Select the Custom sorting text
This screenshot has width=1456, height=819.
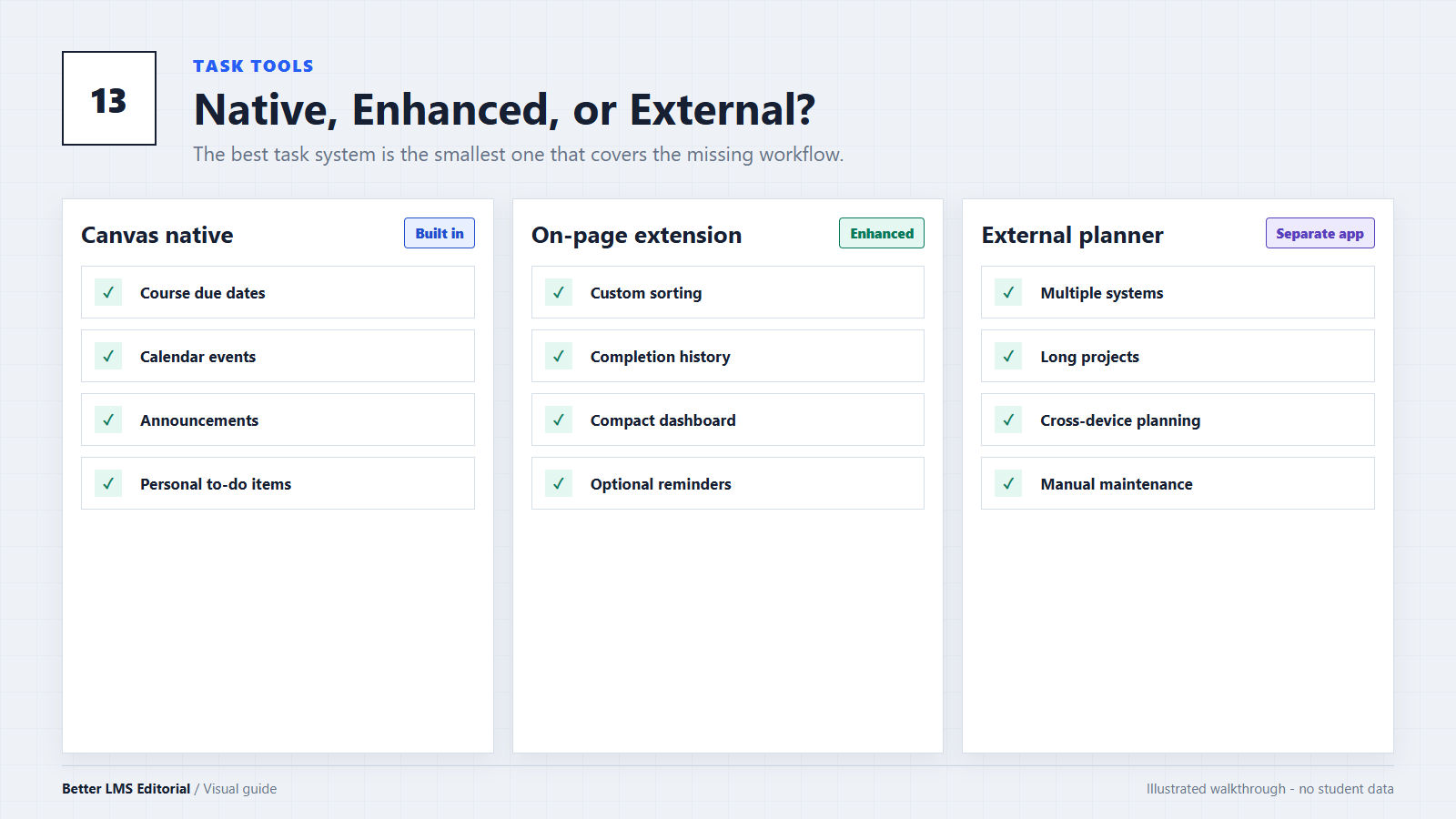646,293
